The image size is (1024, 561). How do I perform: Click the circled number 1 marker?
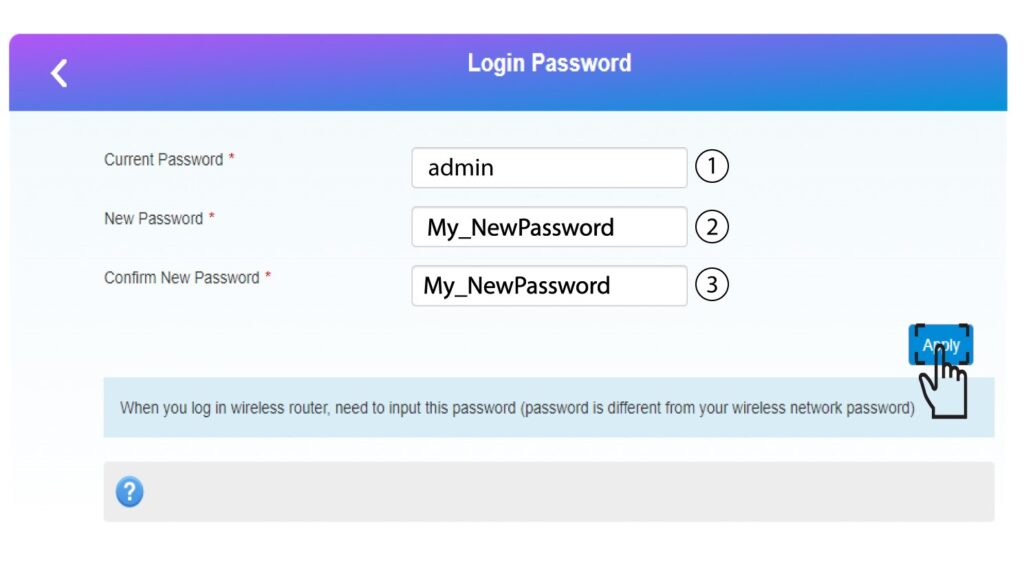pyautogui.click(x=711, y=167)
